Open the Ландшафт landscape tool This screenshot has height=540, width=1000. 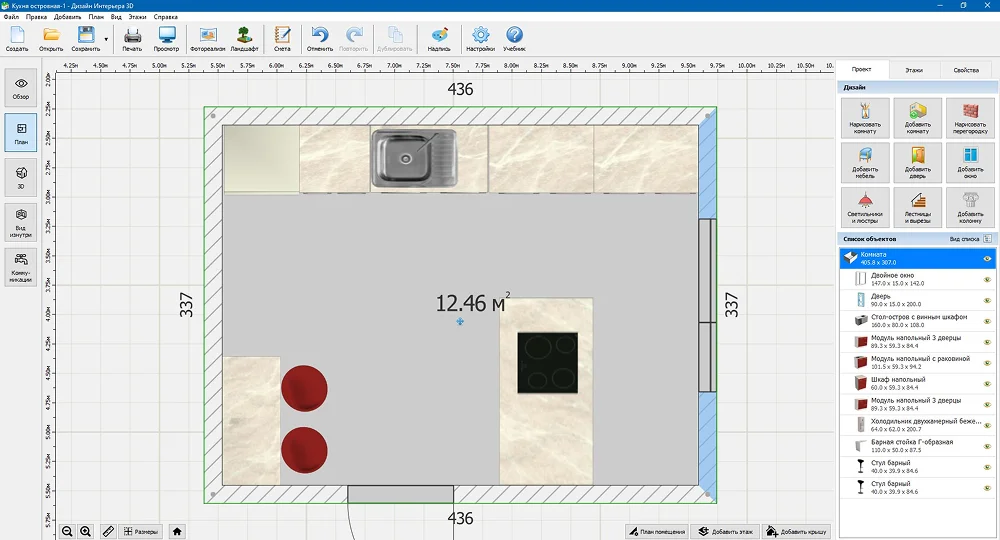[244, 39]
